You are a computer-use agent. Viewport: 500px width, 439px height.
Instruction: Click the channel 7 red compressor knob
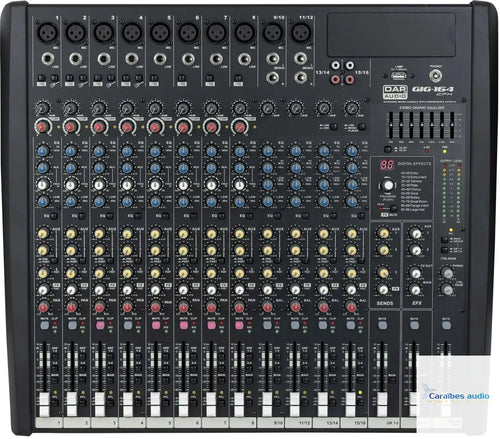tap(211, 127)
